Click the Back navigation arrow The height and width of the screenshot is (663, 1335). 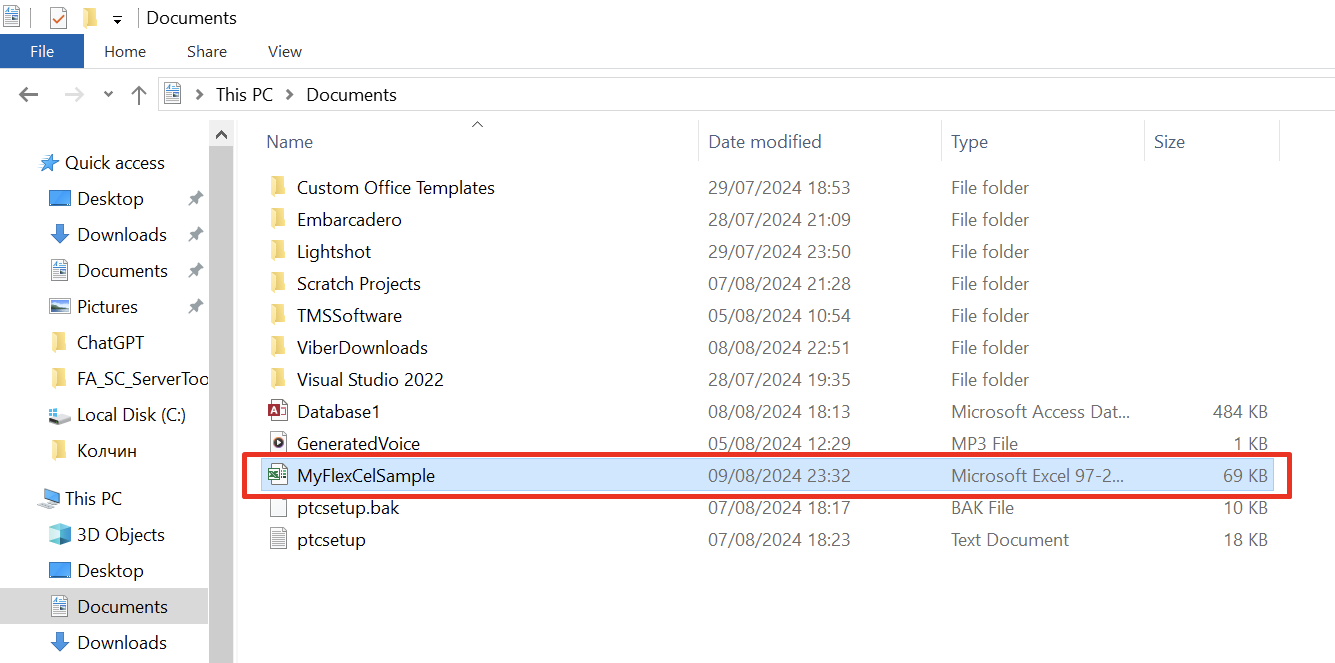pyautogui.click(x=28, y=93)
